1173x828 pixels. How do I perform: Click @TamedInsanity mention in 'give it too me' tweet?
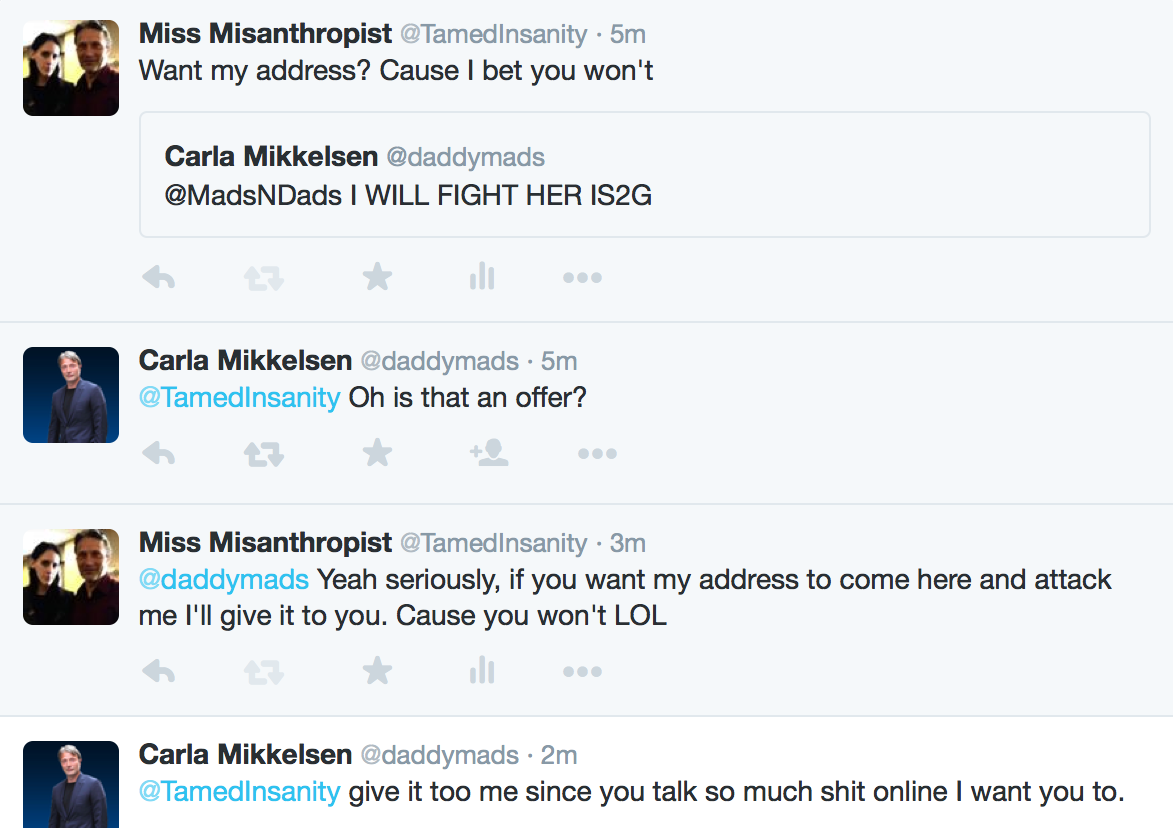point(240,792)
